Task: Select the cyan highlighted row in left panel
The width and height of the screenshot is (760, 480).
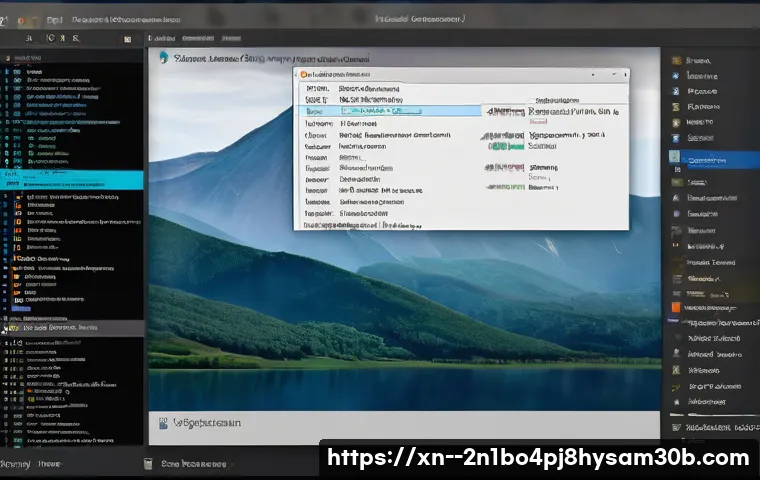Action: (x=72, y=179)
